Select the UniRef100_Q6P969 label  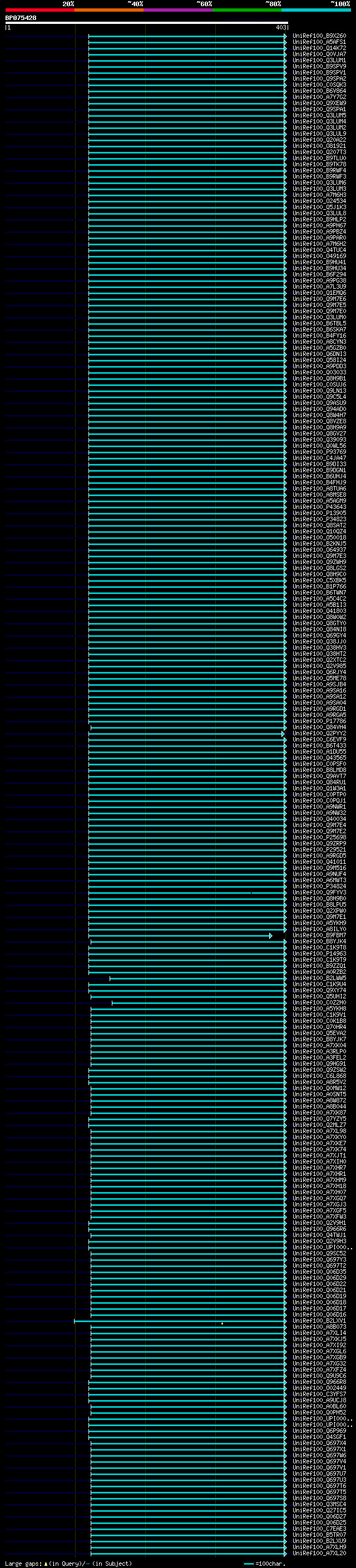(x=319, y=1431)
